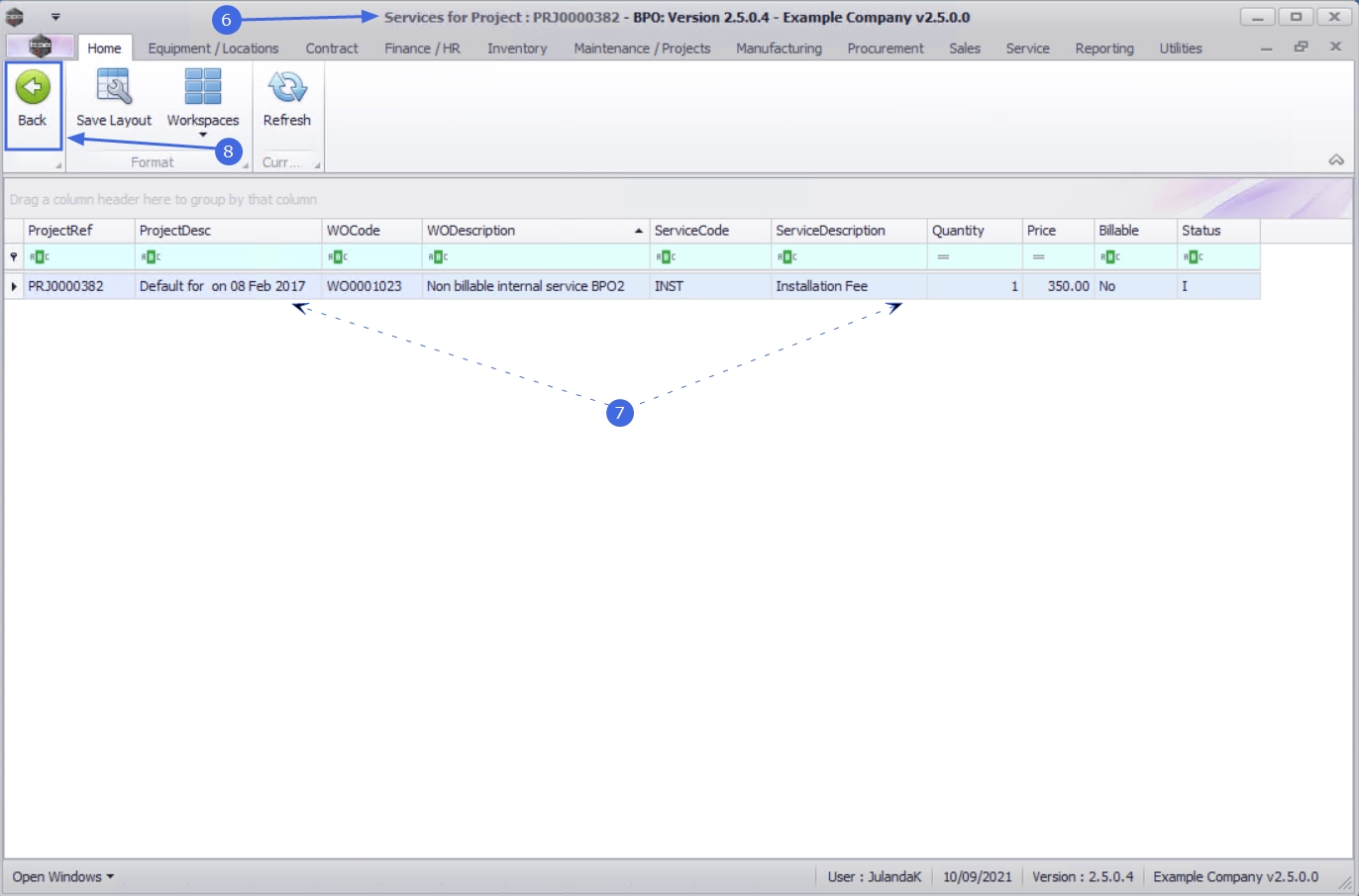Open the Inventory tab
Viewport: 1359px width, 896px height.
pos(517,48)
